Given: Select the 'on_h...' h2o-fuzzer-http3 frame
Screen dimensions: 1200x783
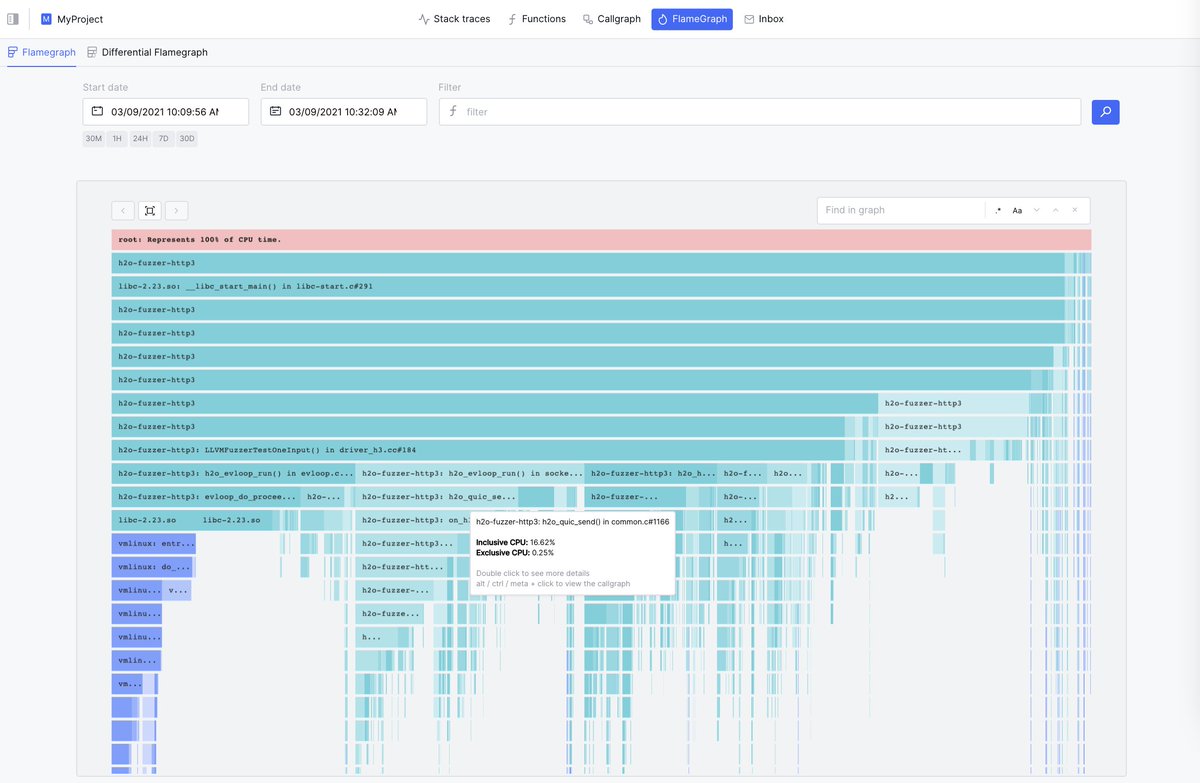Looking at the screenshot, I should pyautogui.click(x=414, y=520).
